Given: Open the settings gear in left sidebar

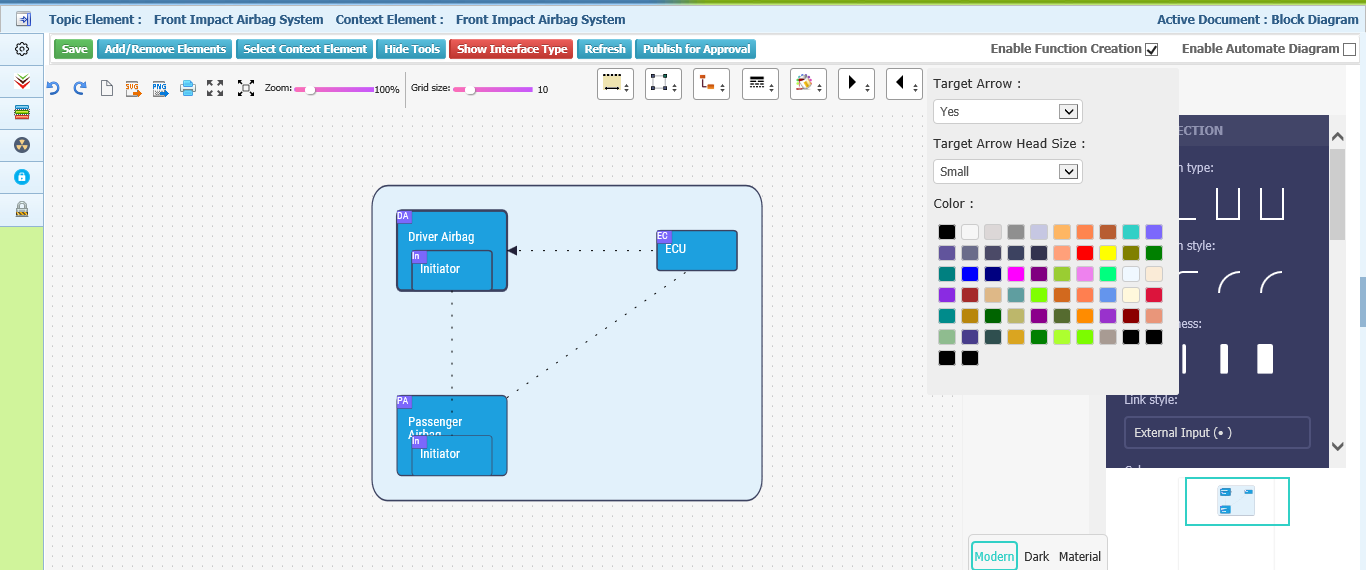Looking at the screenshot, I should [22, 49].
